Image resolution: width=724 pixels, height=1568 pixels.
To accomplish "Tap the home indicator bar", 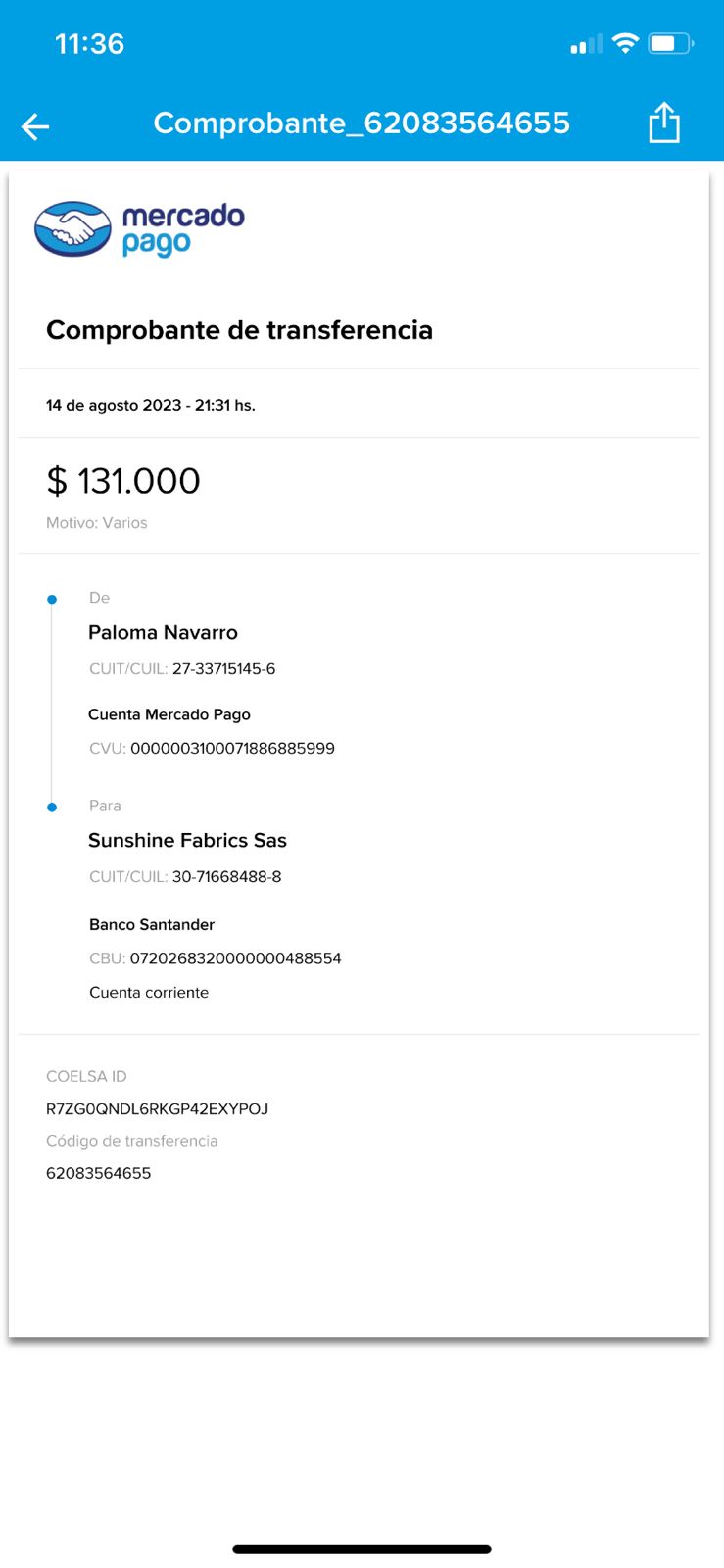I will [x=362, y=1549].
